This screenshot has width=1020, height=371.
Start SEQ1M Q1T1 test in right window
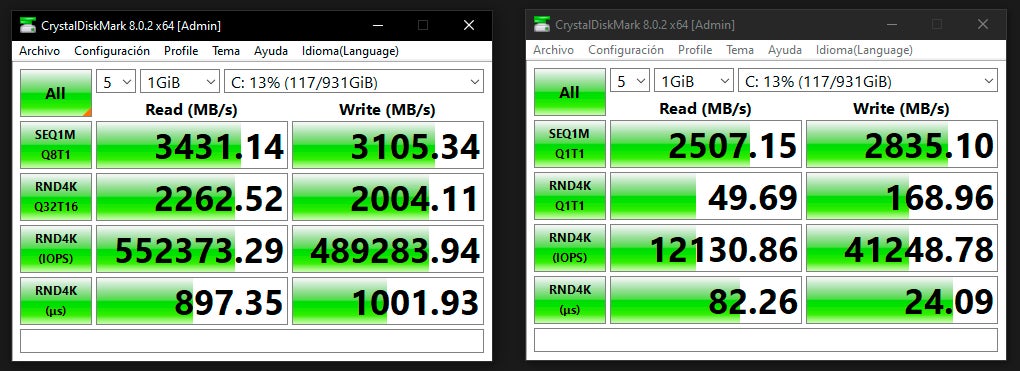click(570, 144)
